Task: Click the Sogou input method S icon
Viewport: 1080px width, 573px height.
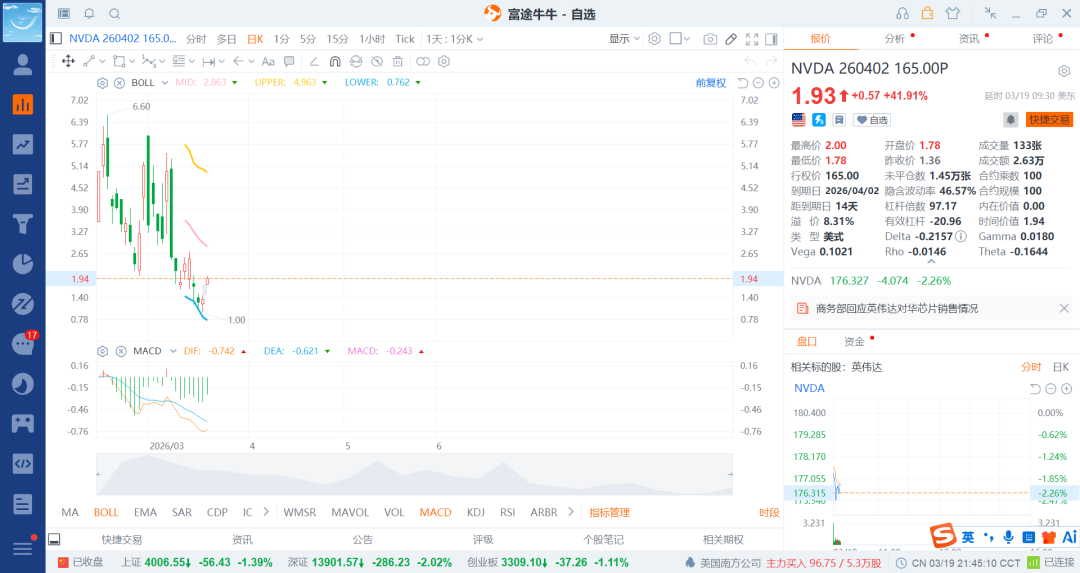Action: point(943,536)
